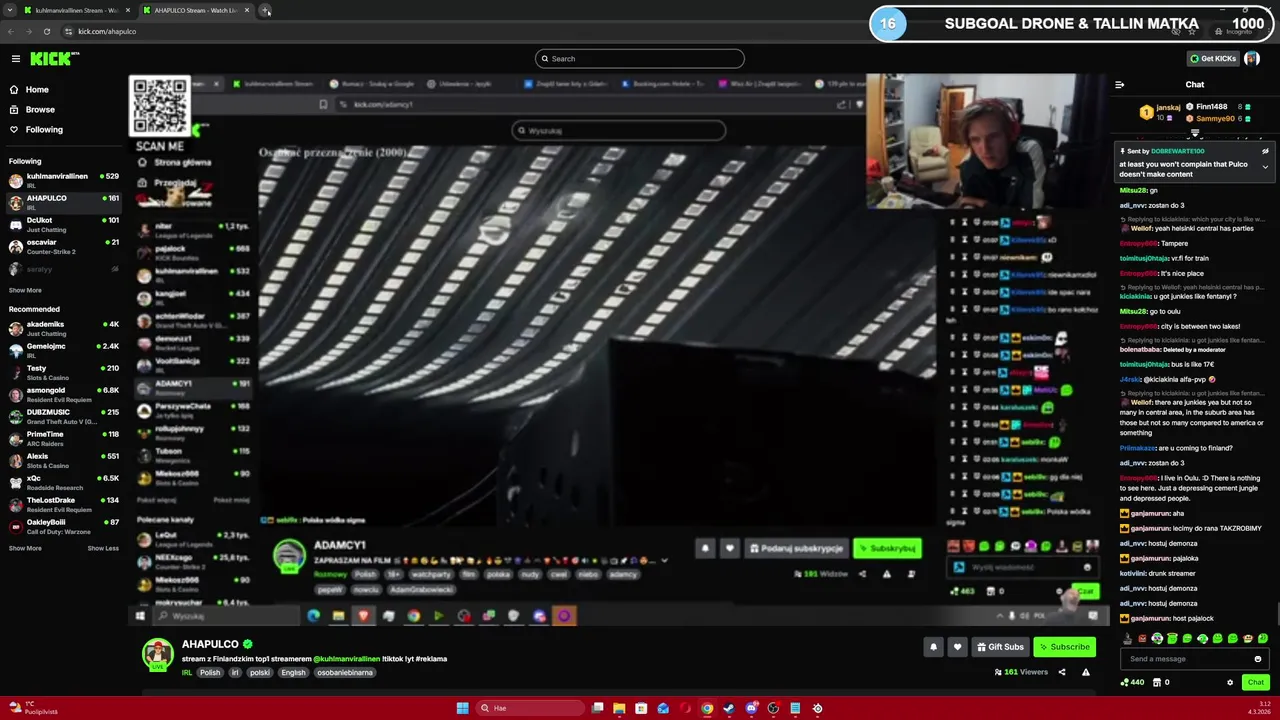Click the KICK logo
1280x720 pixels.
51,59
